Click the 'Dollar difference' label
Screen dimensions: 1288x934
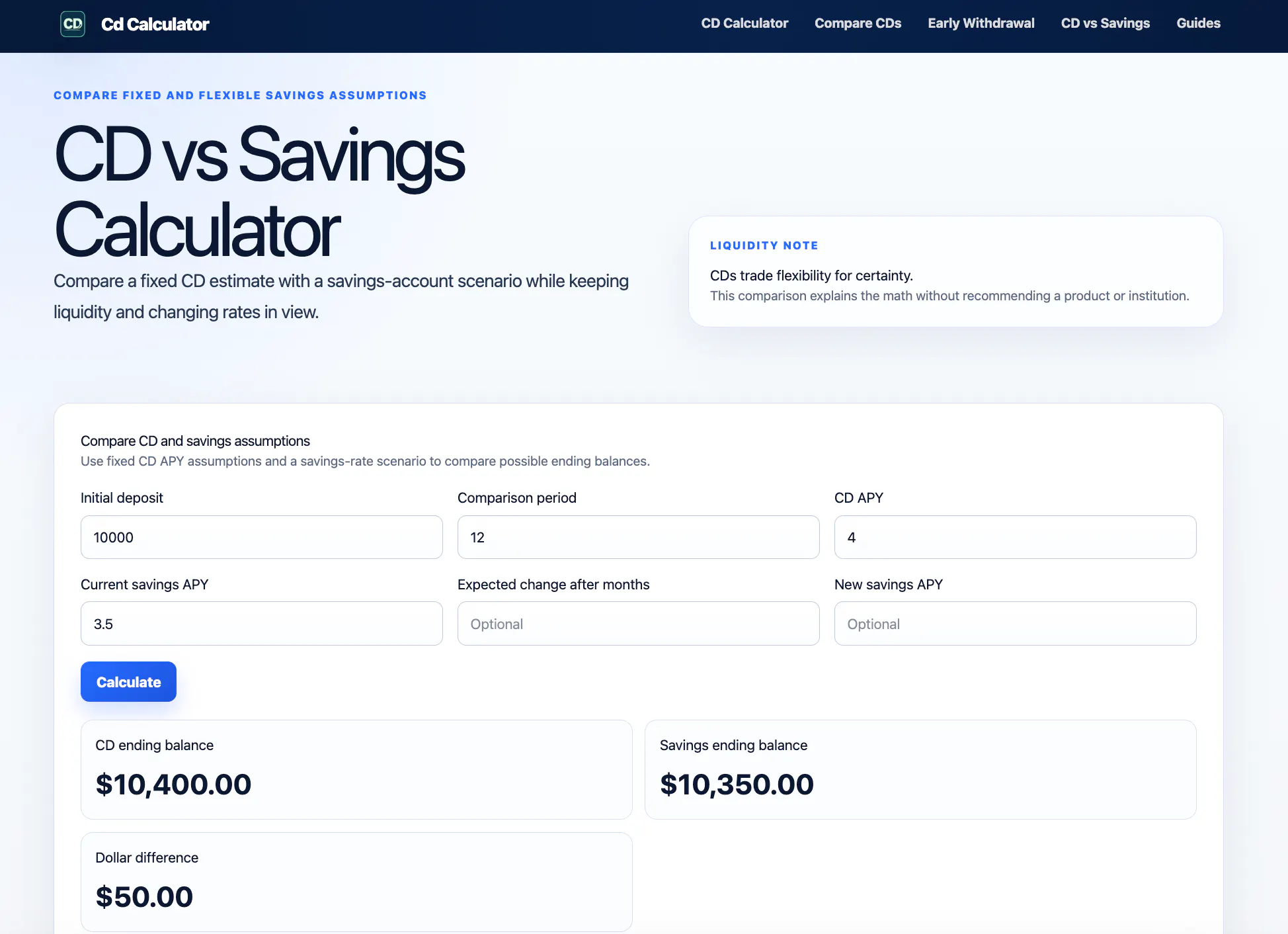(147, 858)
